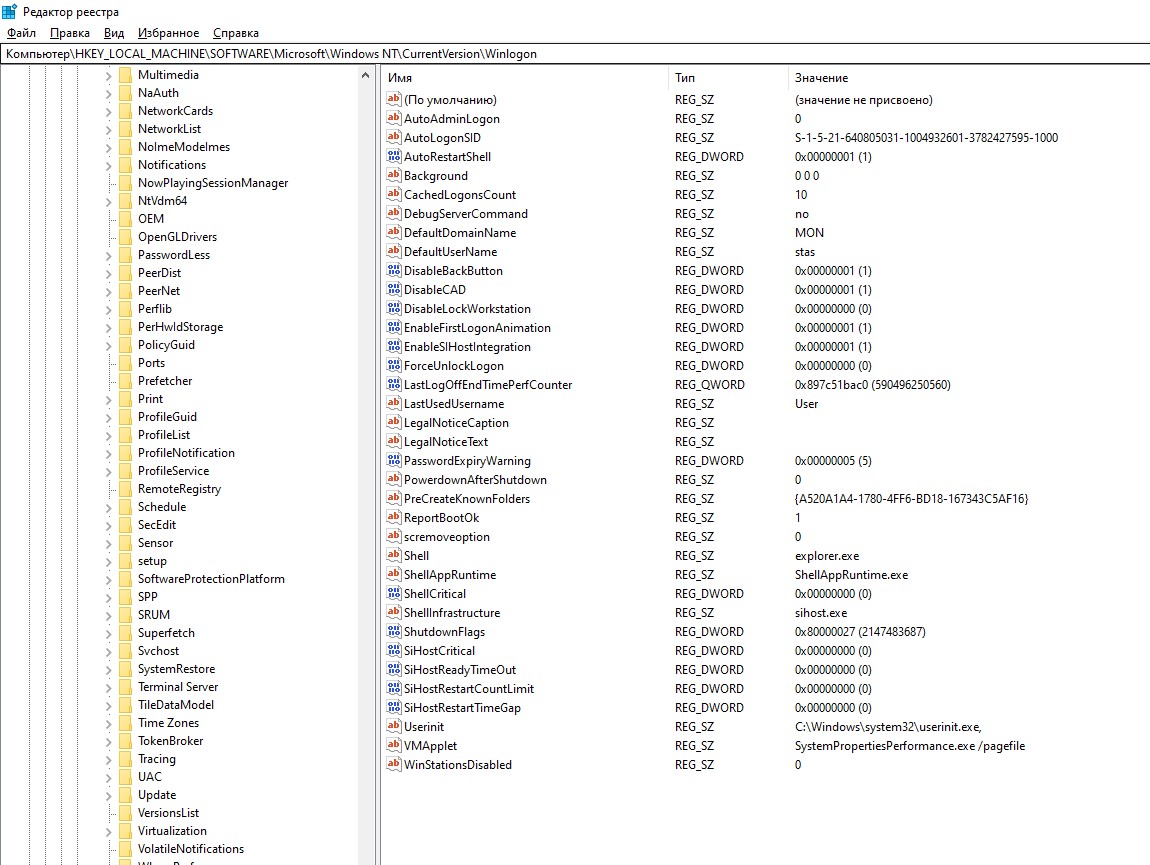1150x865 pixels.
Task: Click the OEM folder icon
Action: coord(125,219)
